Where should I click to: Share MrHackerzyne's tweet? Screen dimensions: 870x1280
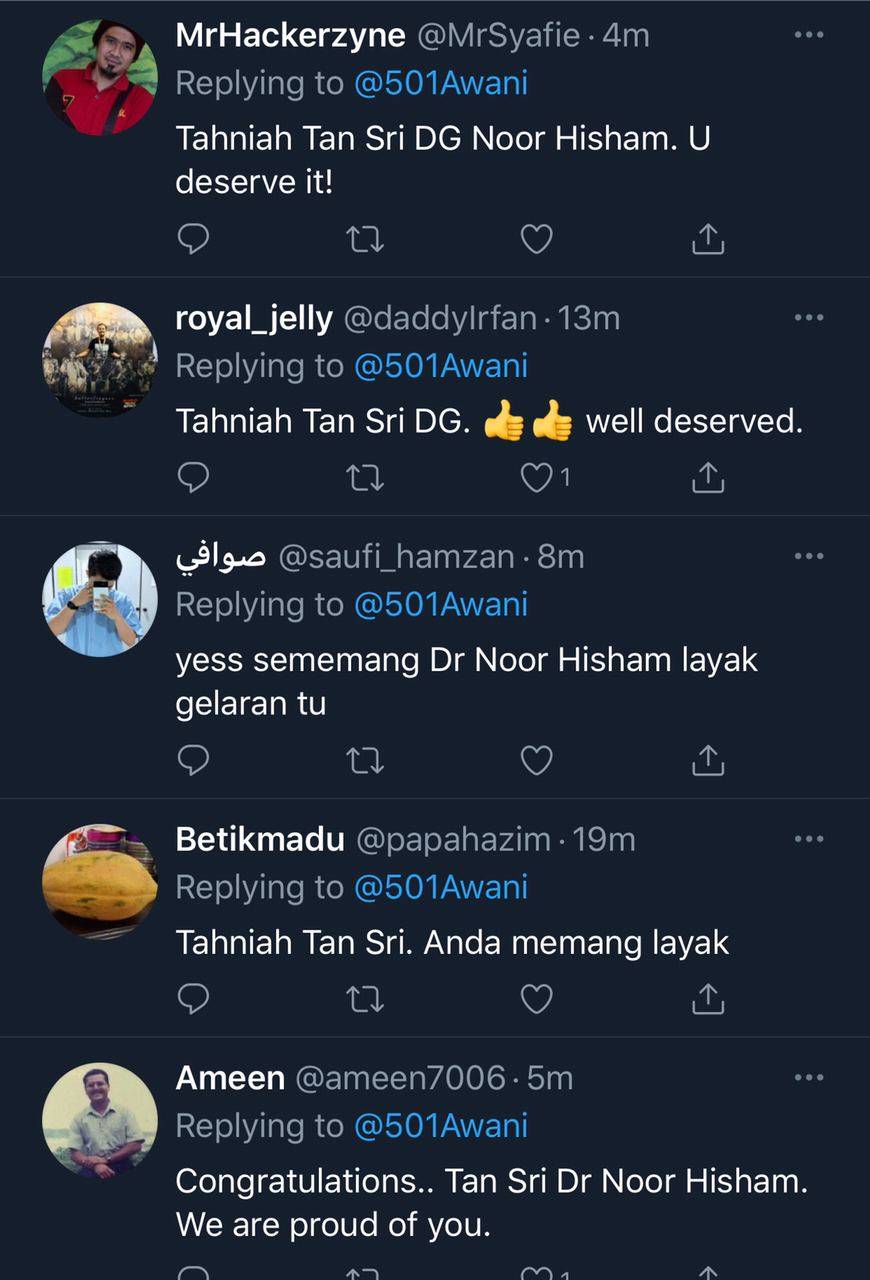[x=707, y=239]
